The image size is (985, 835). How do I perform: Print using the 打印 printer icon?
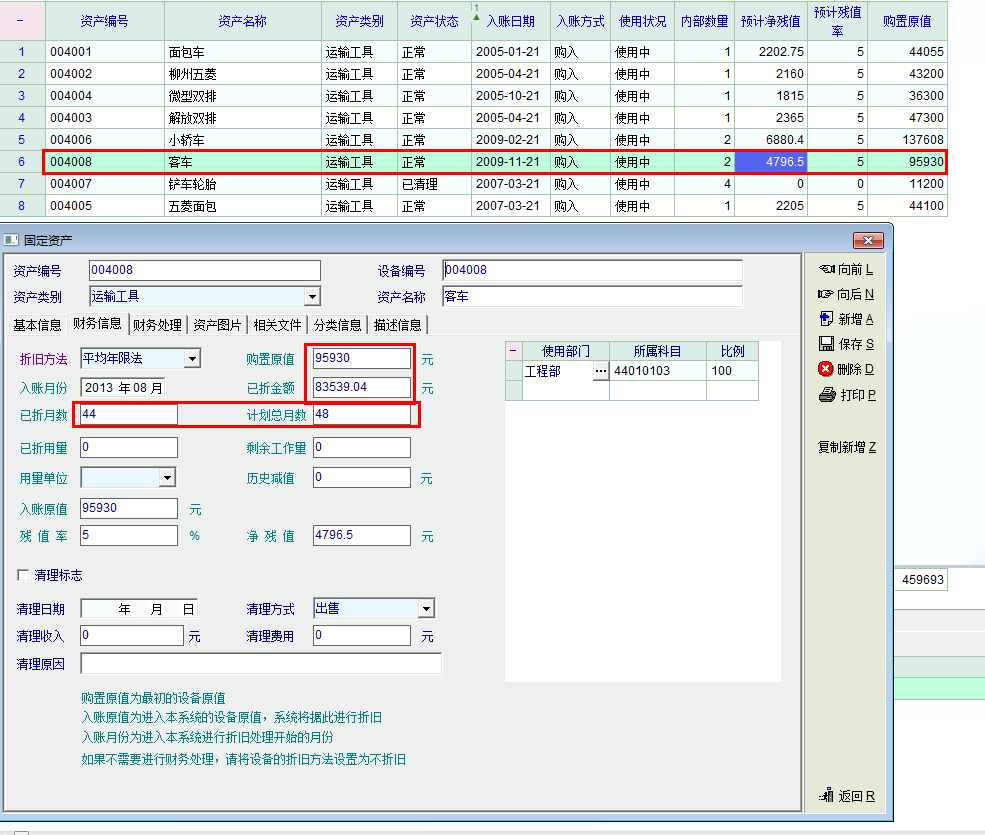[x=826, y=395]
